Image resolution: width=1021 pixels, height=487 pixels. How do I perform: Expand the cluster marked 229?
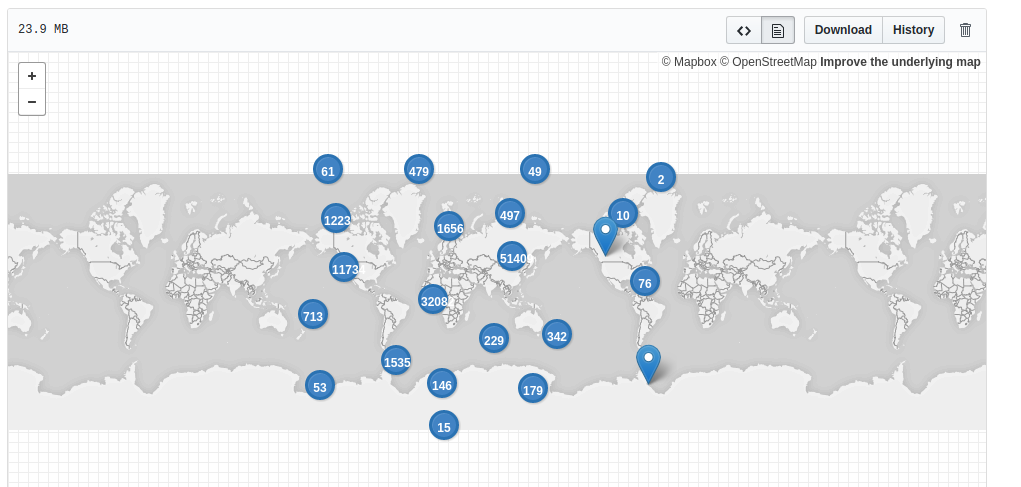pos(494,339)
